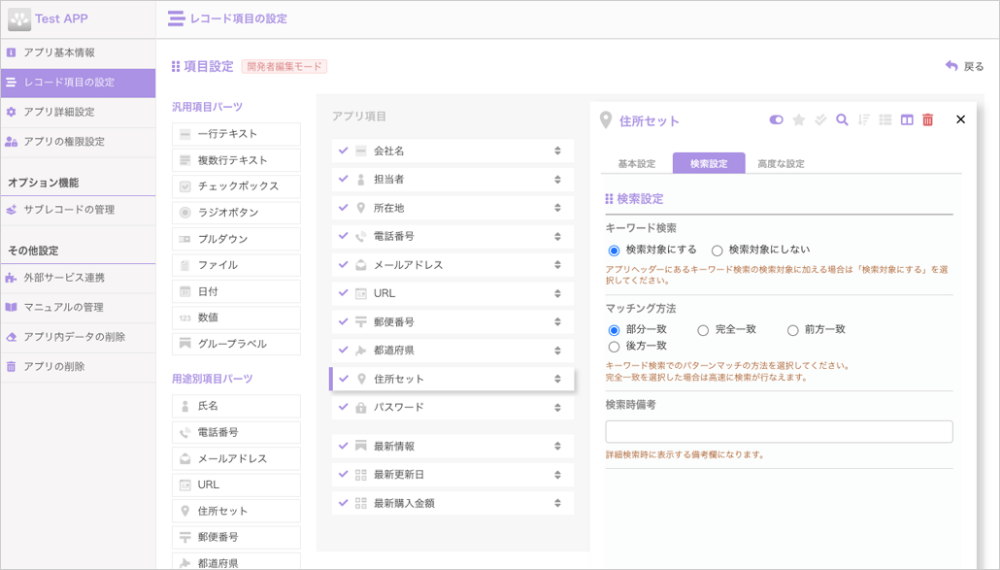The height and width of the screenshot is (570, 1000).
Task: Open マニュアルの管理 in the sidebar
Action: coord(78,307)
